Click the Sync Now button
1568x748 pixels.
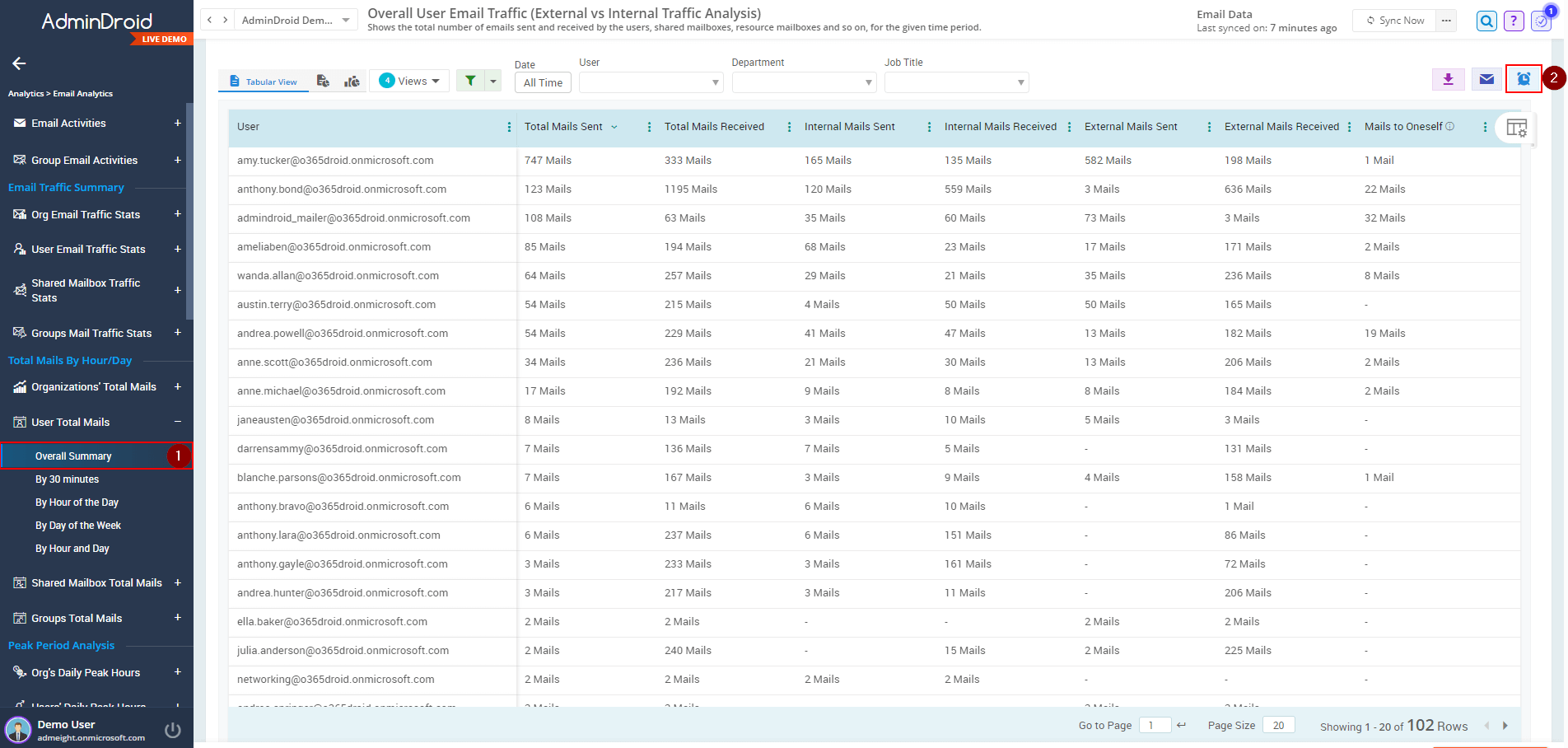[1395, 21]
